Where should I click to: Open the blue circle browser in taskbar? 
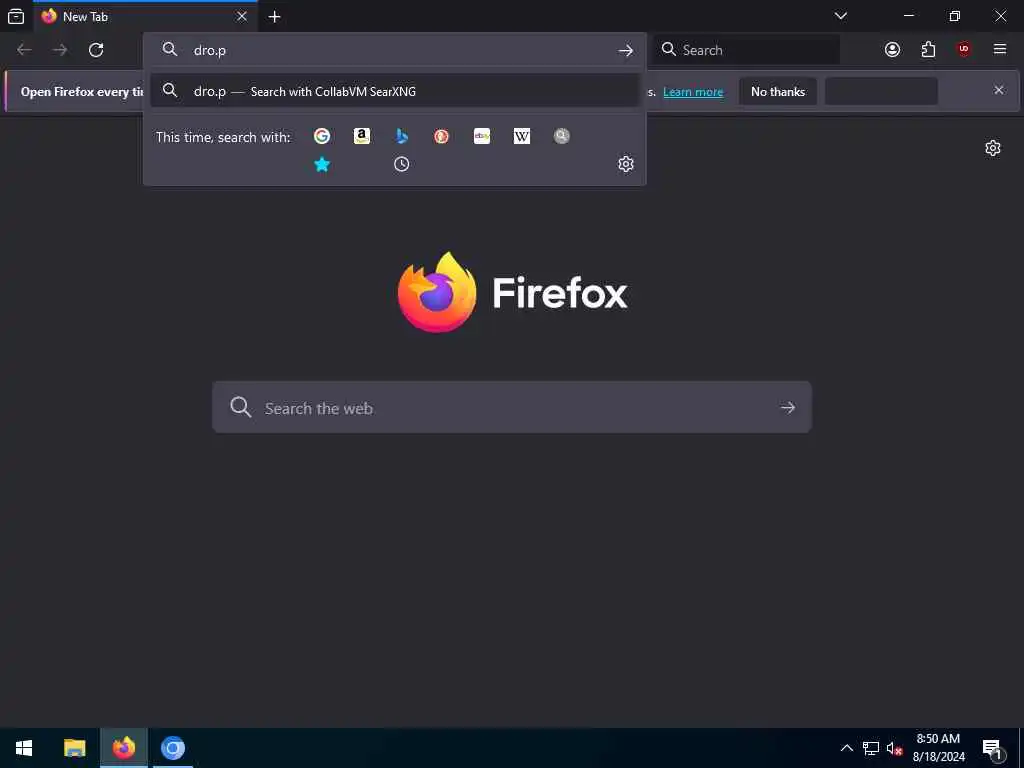(x=173, y=748)
